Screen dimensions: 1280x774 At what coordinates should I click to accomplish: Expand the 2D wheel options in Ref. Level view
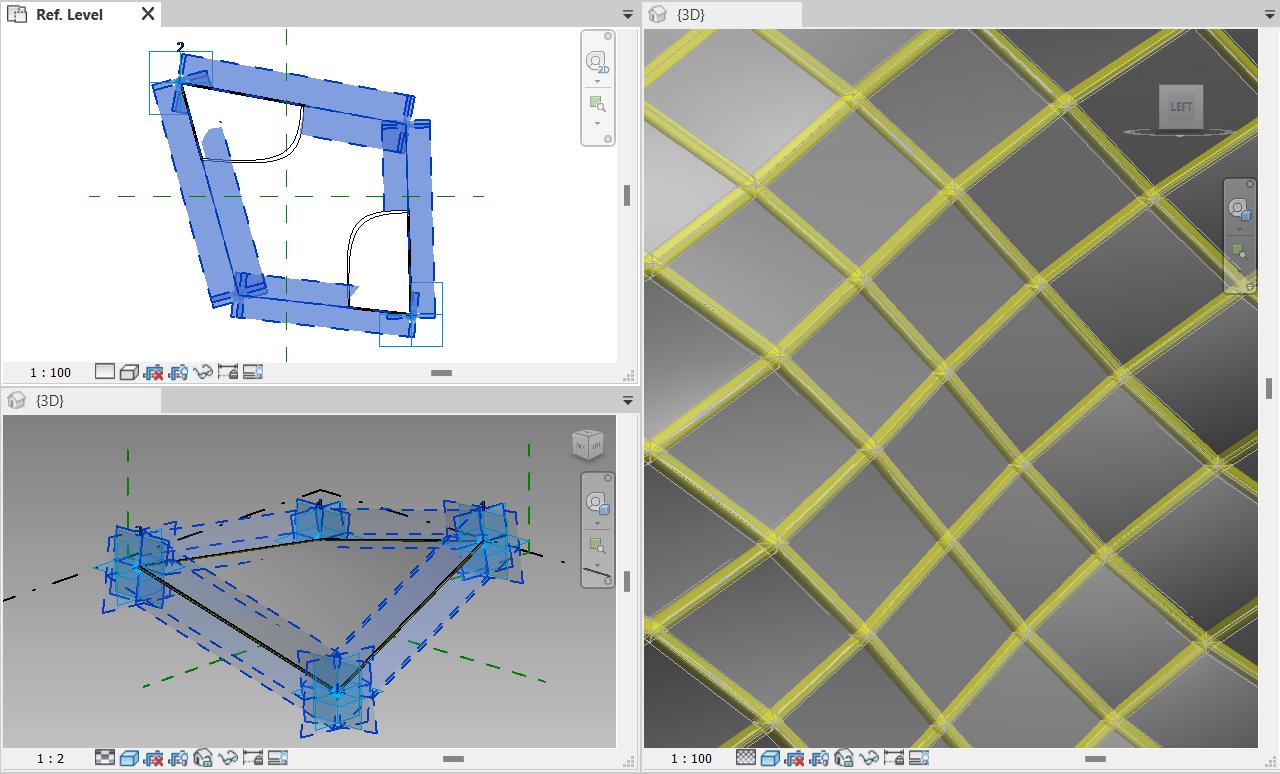597,81
